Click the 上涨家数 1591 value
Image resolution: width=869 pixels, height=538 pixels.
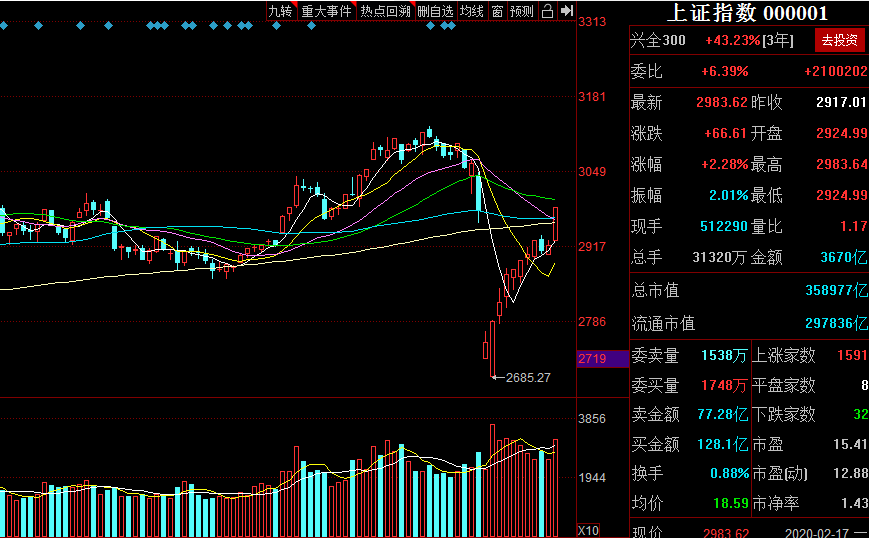(x=852, y=355)
